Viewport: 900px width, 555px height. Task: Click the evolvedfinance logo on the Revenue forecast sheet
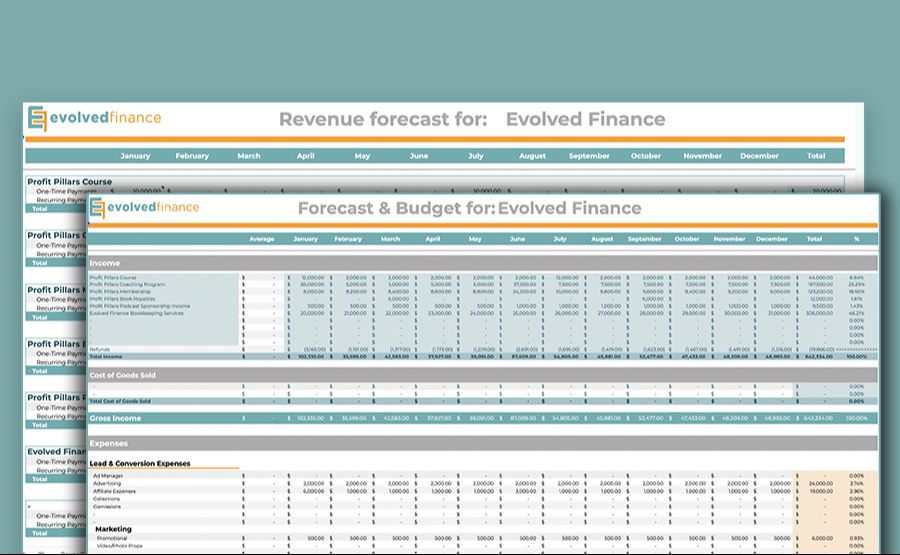point(95,118)
